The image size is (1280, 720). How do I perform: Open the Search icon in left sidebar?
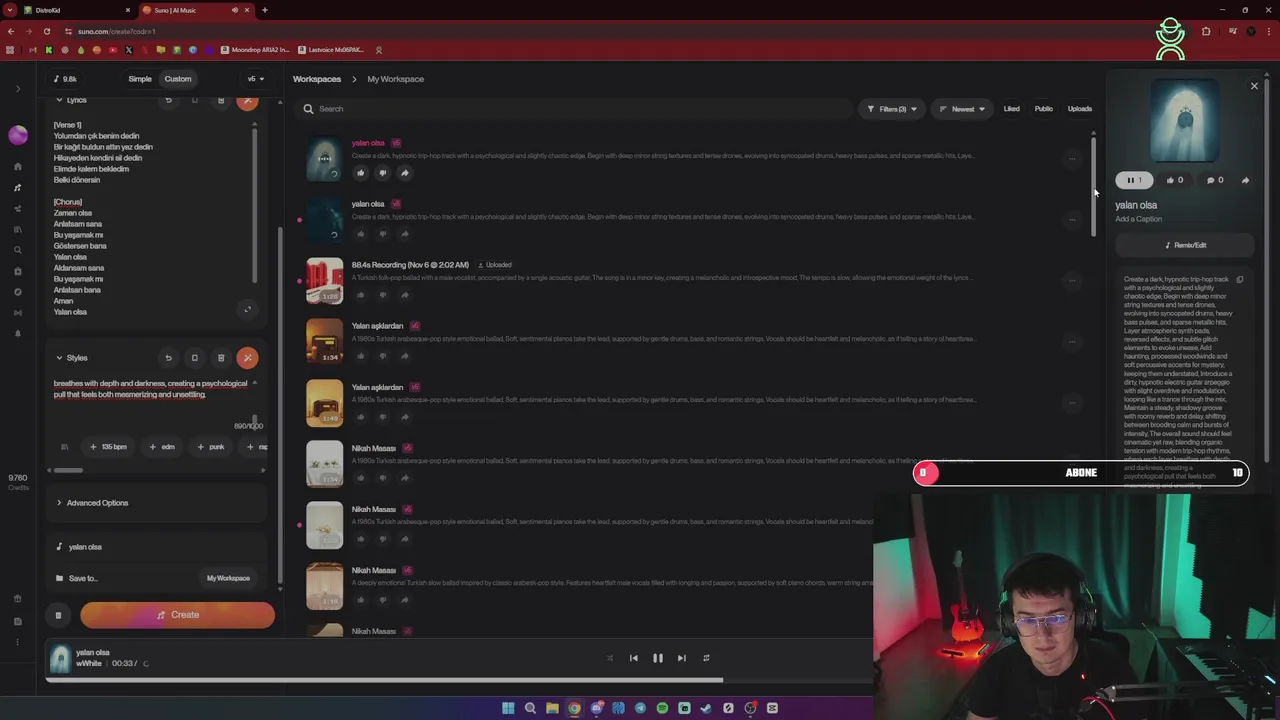[x=18, y=250]
